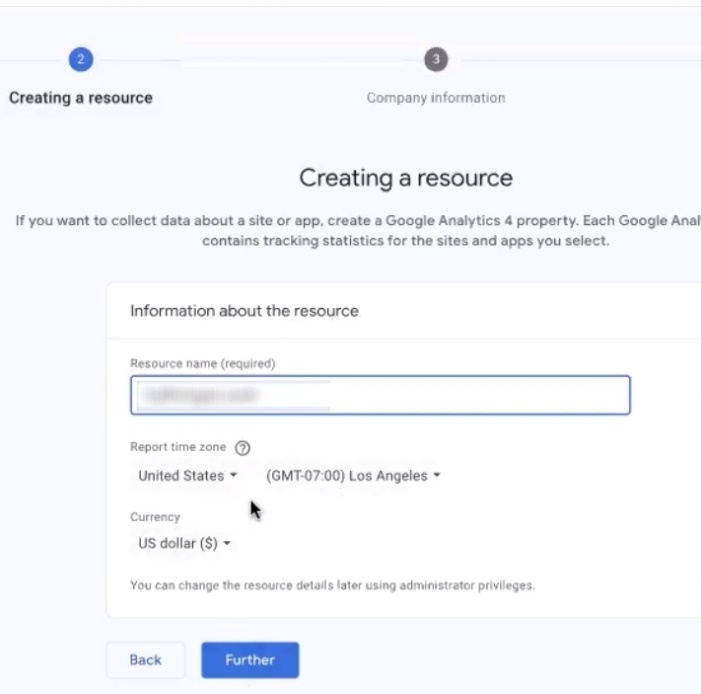Click the 'Resource name (required)' label
The width and height of the screenshot is (701, 694).
202,363
